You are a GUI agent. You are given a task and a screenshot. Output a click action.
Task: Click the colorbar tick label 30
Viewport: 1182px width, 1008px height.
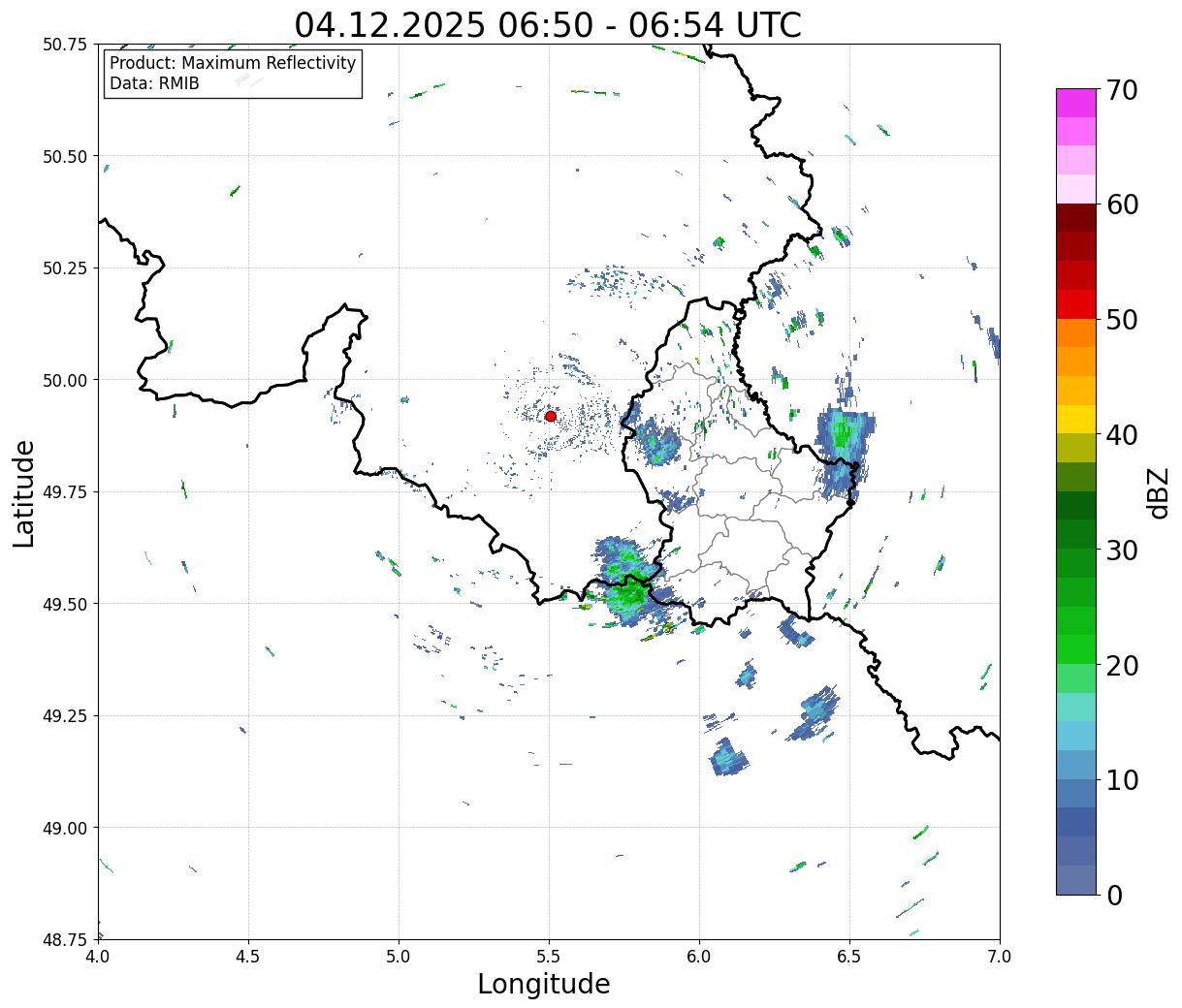[x=1122, y=551]
